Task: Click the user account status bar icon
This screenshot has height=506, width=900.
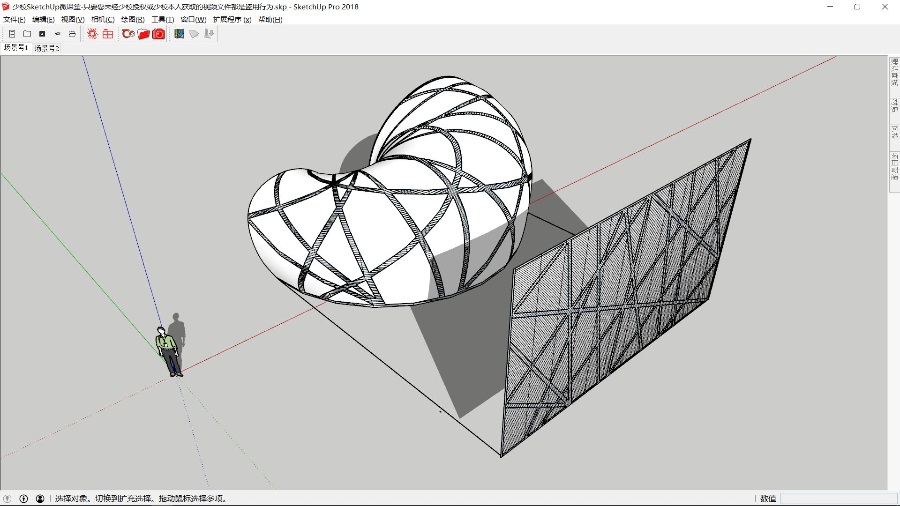Action: click(x=40, y=499)
